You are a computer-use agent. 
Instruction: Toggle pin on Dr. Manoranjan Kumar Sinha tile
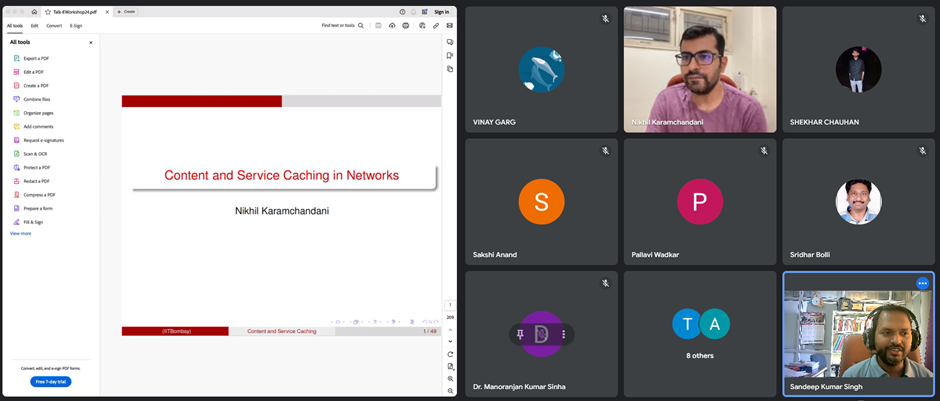(521, 334)
